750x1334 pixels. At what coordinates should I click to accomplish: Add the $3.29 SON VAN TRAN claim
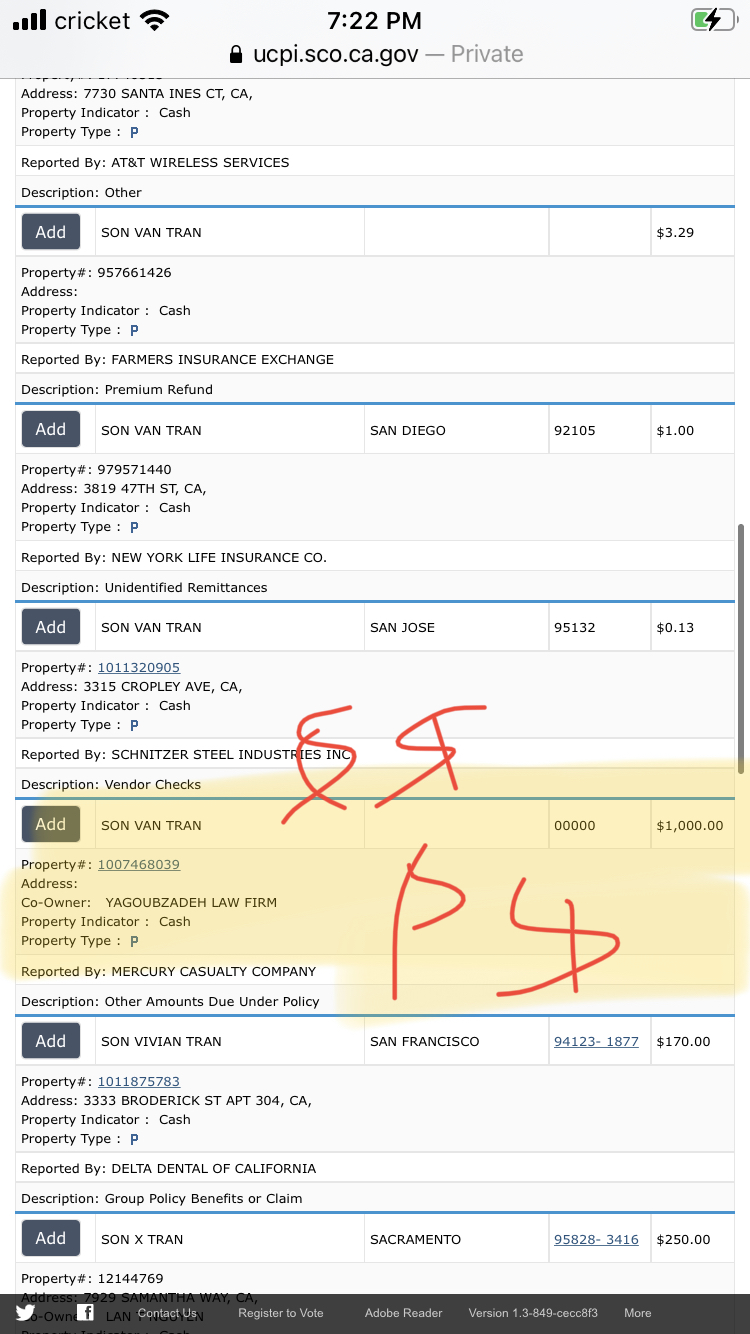pos(51,232)
